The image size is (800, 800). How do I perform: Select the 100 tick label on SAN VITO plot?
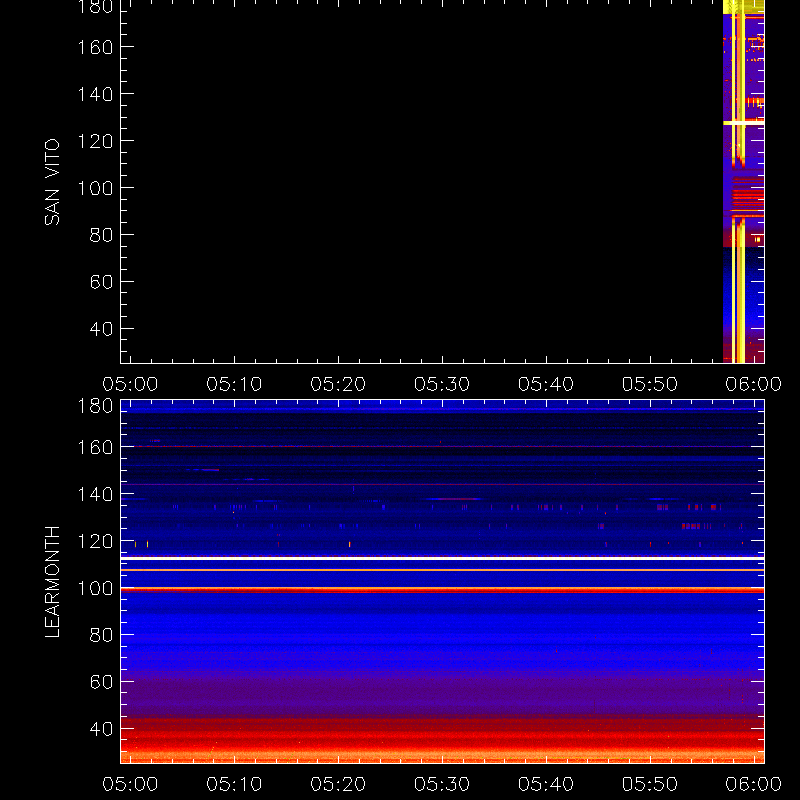tap(95, 188)
